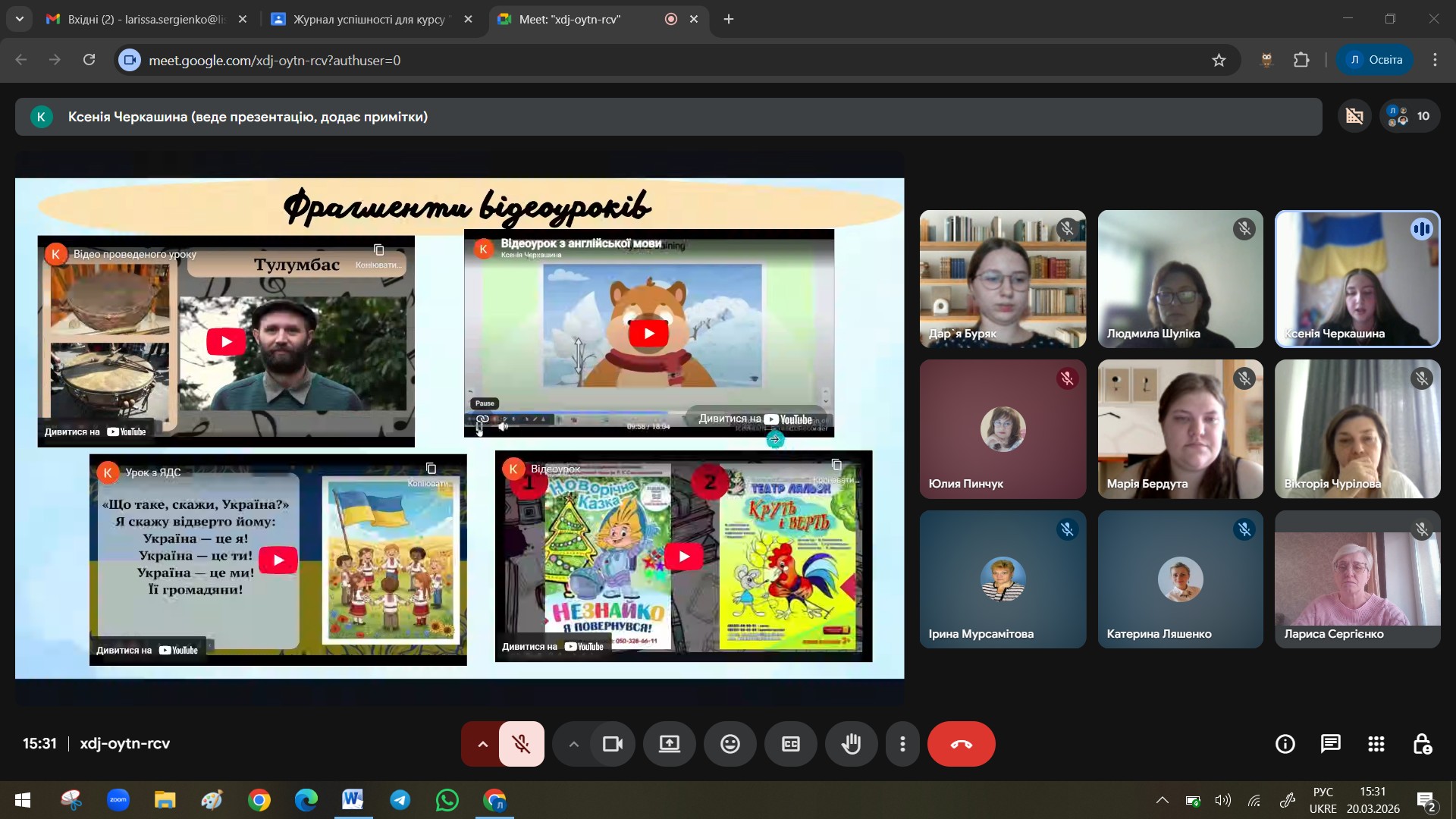The height and width of the screenshot is (819, 1456).
Task: Expand audio settings chevron beside microphone
Action: [x=482, y=744]
